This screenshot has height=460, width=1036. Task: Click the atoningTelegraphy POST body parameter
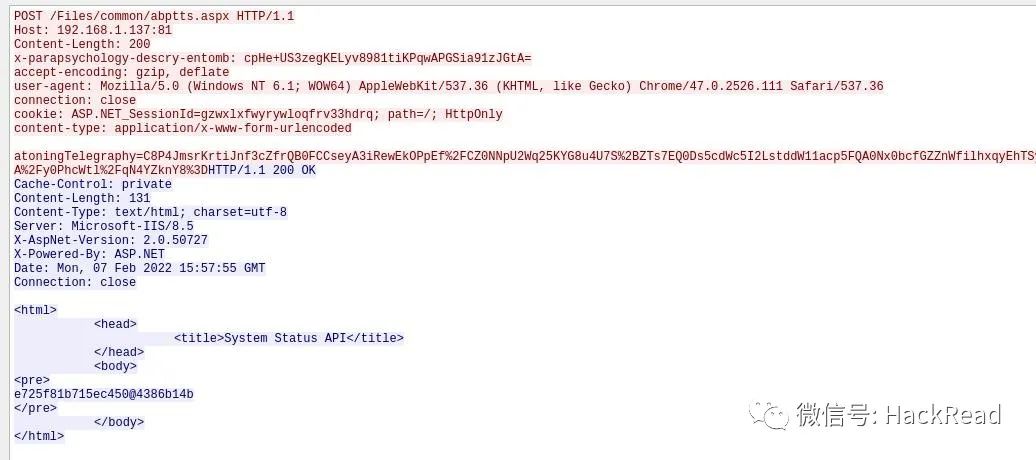tap(525, 156)
